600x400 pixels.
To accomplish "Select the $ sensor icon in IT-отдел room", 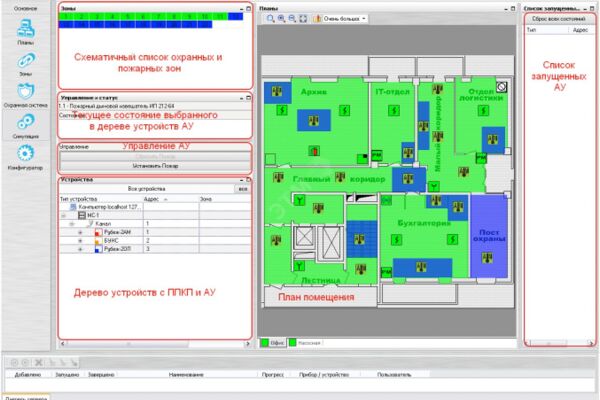I will pos(394,111).
